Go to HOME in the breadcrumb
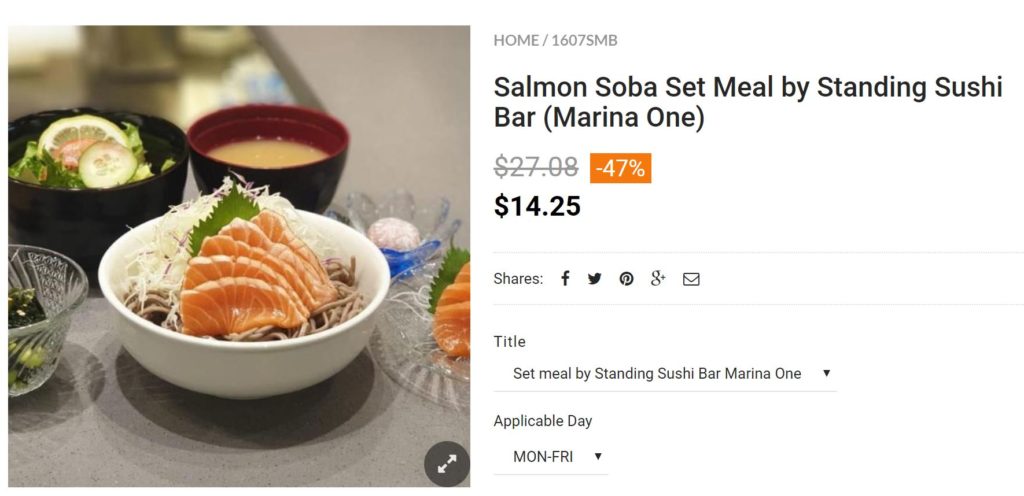 pos(516,41)
